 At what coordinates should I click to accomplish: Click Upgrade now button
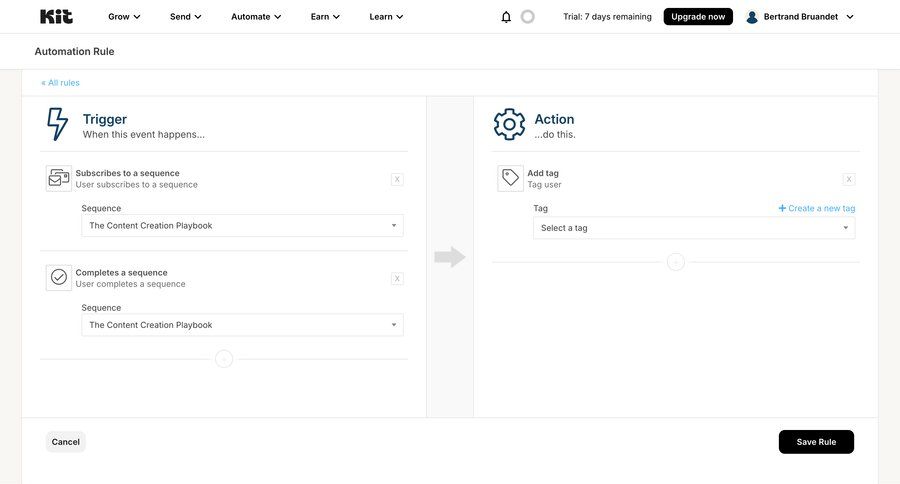pos(698,17)
